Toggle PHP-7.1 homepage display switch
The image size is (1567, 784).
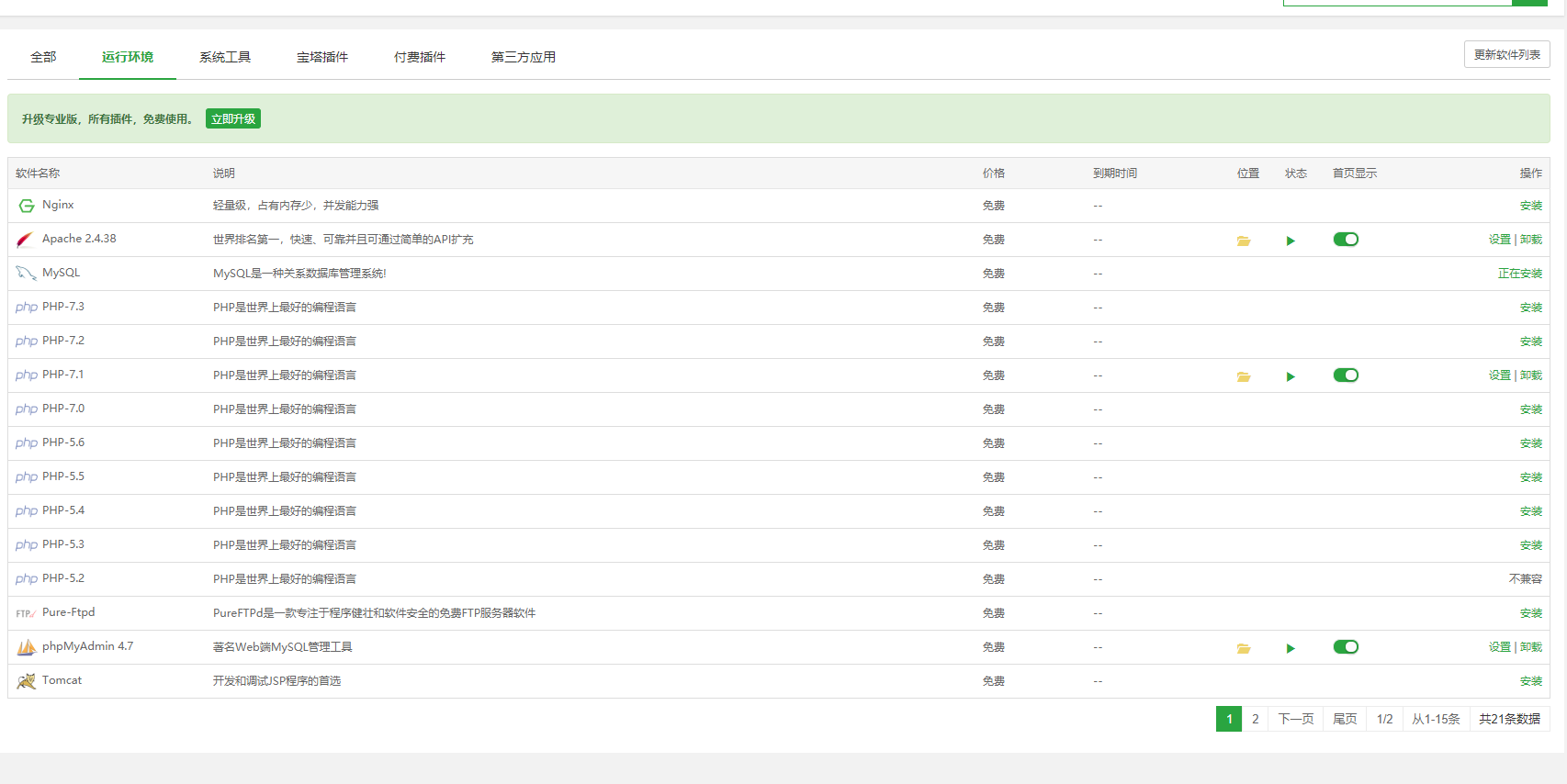[x=1346, y=375]
